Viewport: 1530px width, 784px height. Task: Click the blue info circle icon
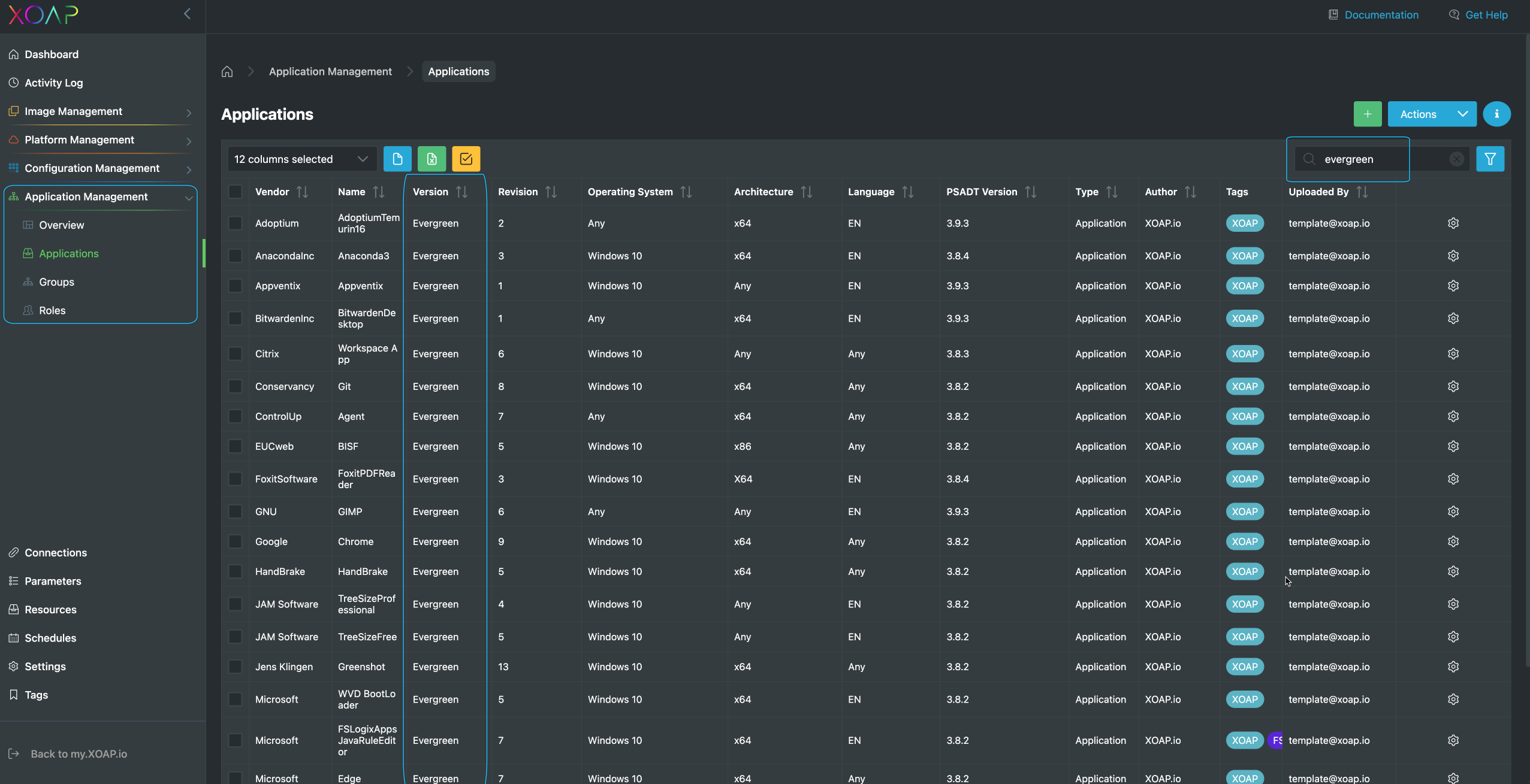click(1496, 114)
